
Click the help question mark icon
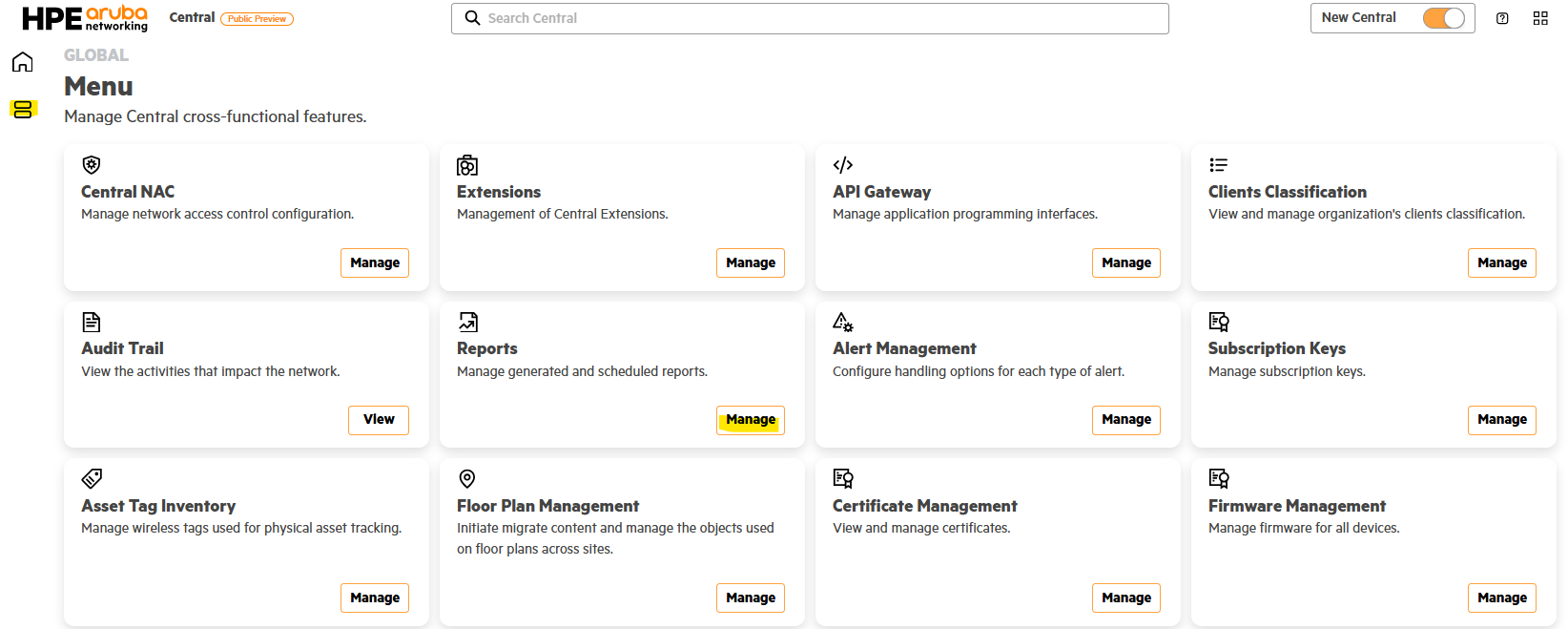click(x=1502, y=18)
